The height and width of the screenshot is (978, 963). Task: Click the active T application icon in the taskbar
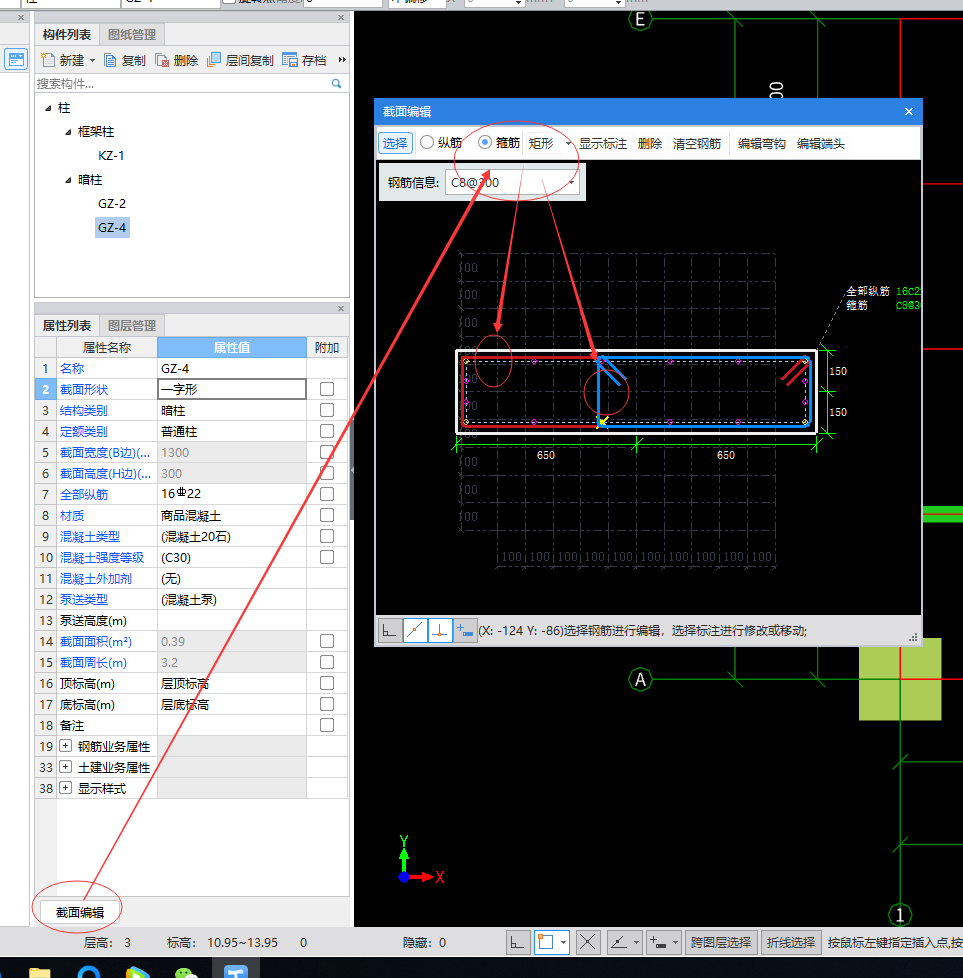(x=236, y=972)
